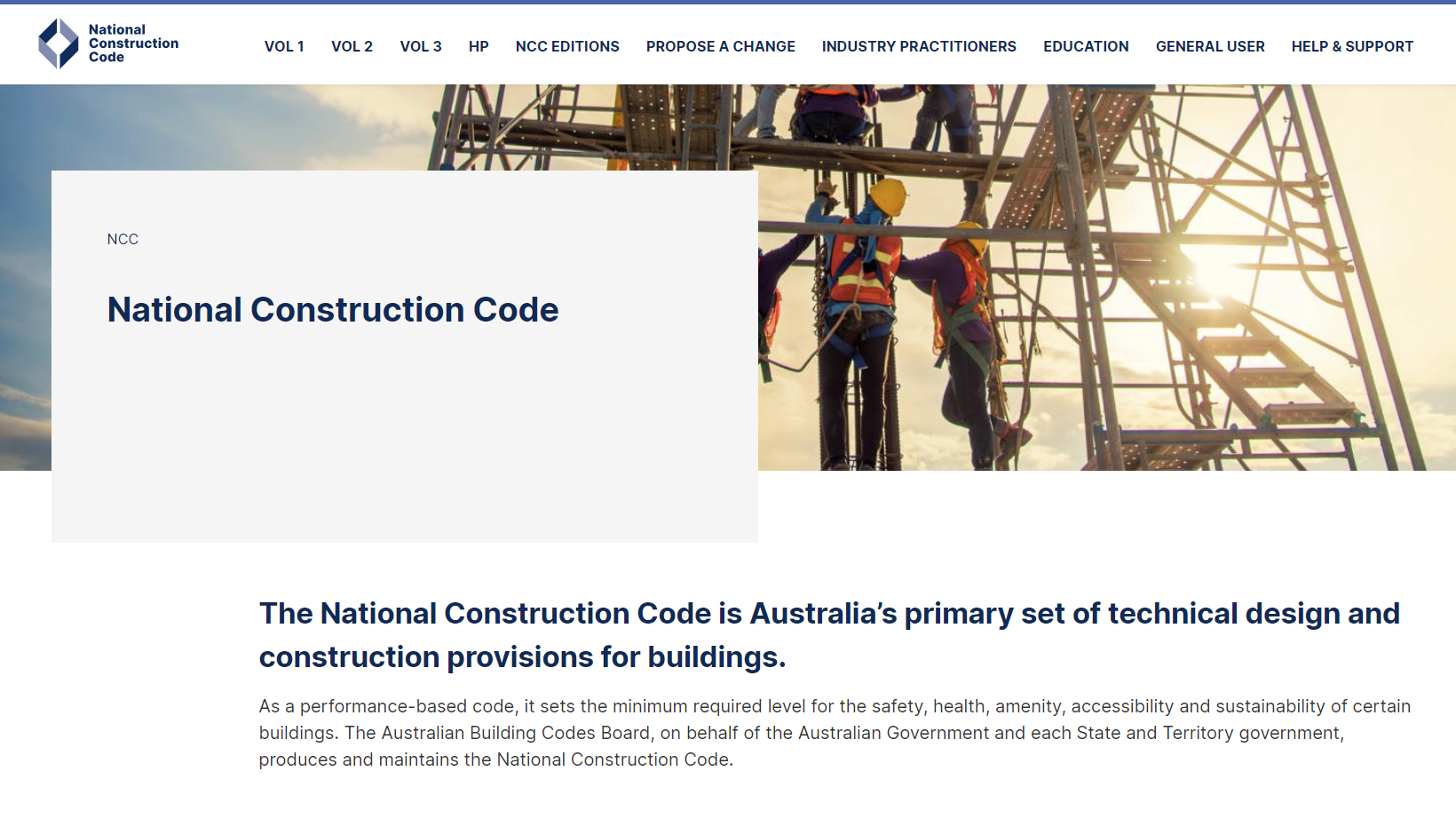
Task: Open the GENERAL USER section
Action: pyautogui.click(x=1210, y=46)
